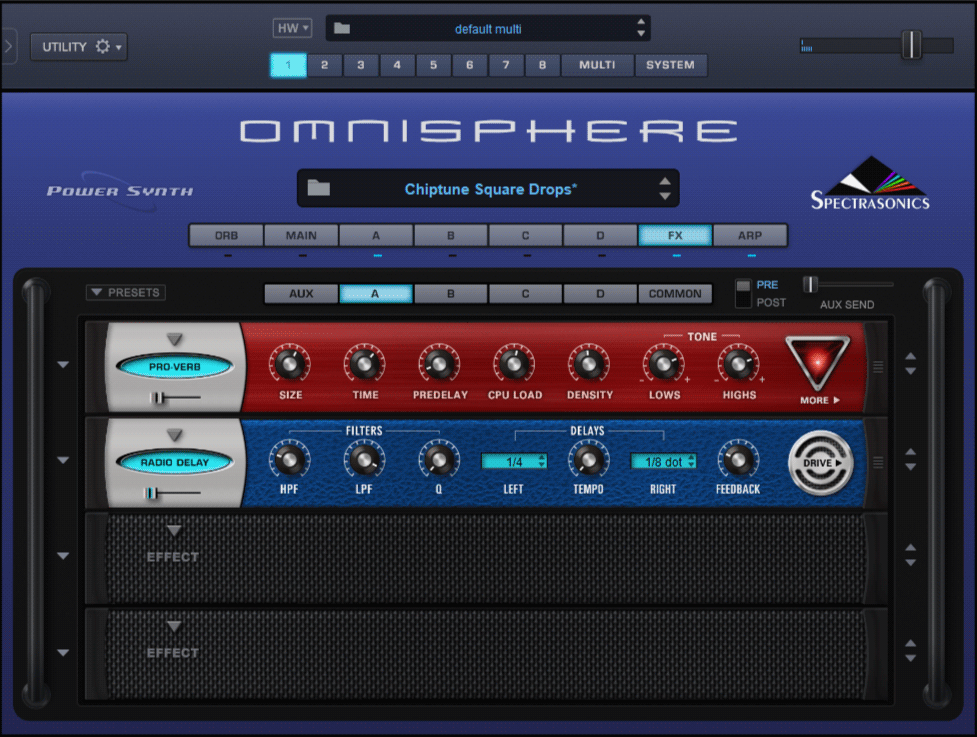The image size is (977, 737).
Task: Change the LEFT delay 1/4 value
Action: 514,462
